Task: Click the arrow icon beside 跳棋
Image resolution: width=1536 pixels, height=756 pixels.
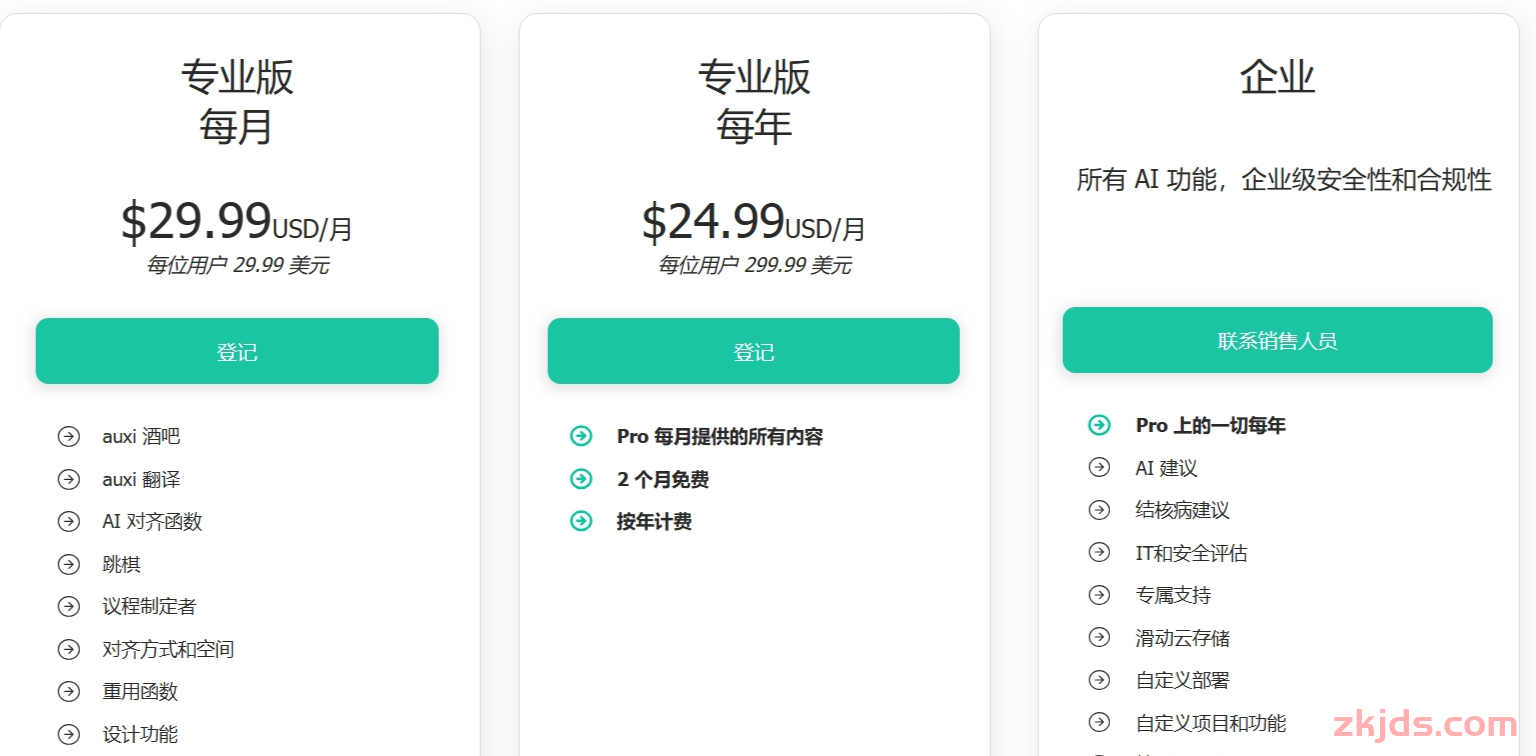Action: (x=68, y=564)
